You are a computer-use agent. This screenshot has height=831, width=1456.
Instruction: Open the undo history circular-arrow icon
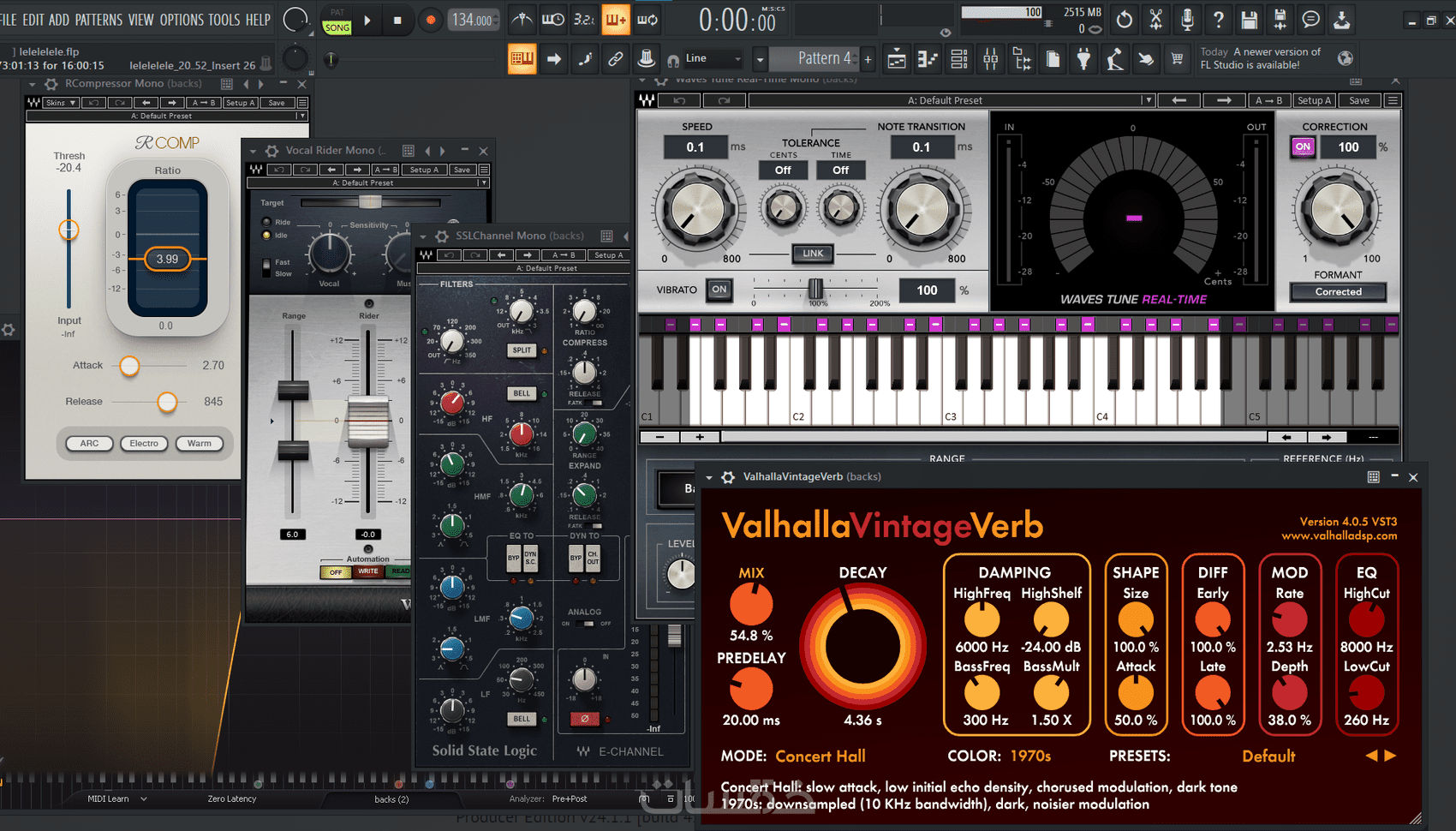[1125, 20]
